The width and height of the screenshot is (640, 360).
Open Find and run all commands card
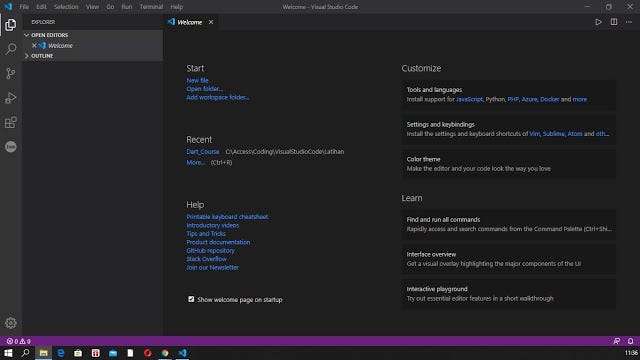point(509,224)
